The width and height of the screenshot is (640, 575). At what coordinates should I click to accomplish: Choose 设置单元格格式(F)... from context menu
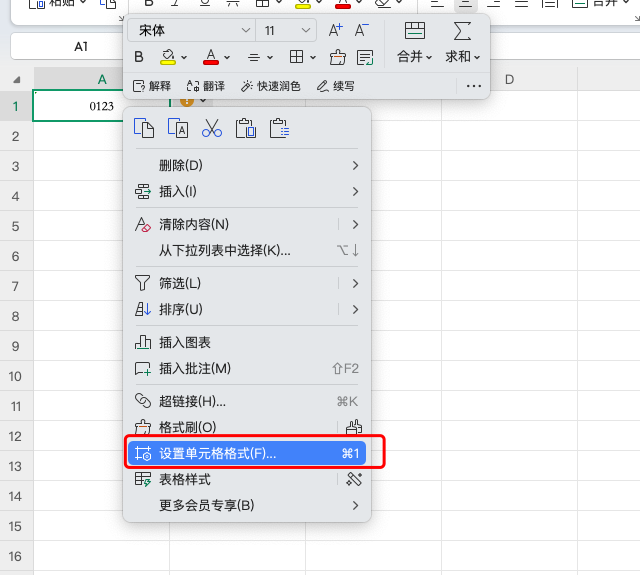pos(246,454)
